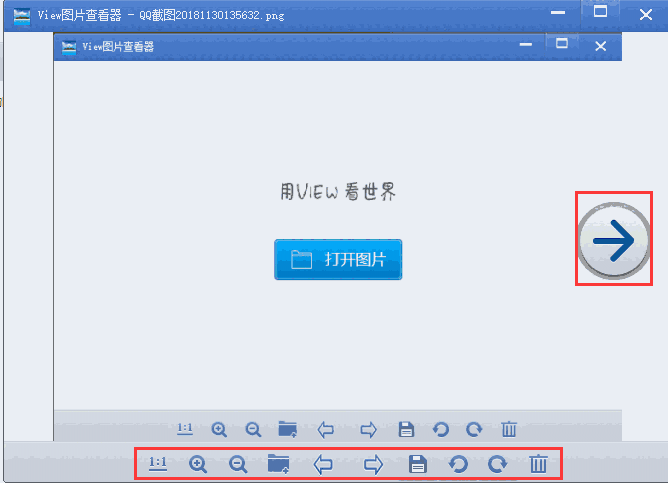This screenshot has width=668, height=483.
Task: Minimize the inner View图片查看器 window
Action: coord(526,44)
